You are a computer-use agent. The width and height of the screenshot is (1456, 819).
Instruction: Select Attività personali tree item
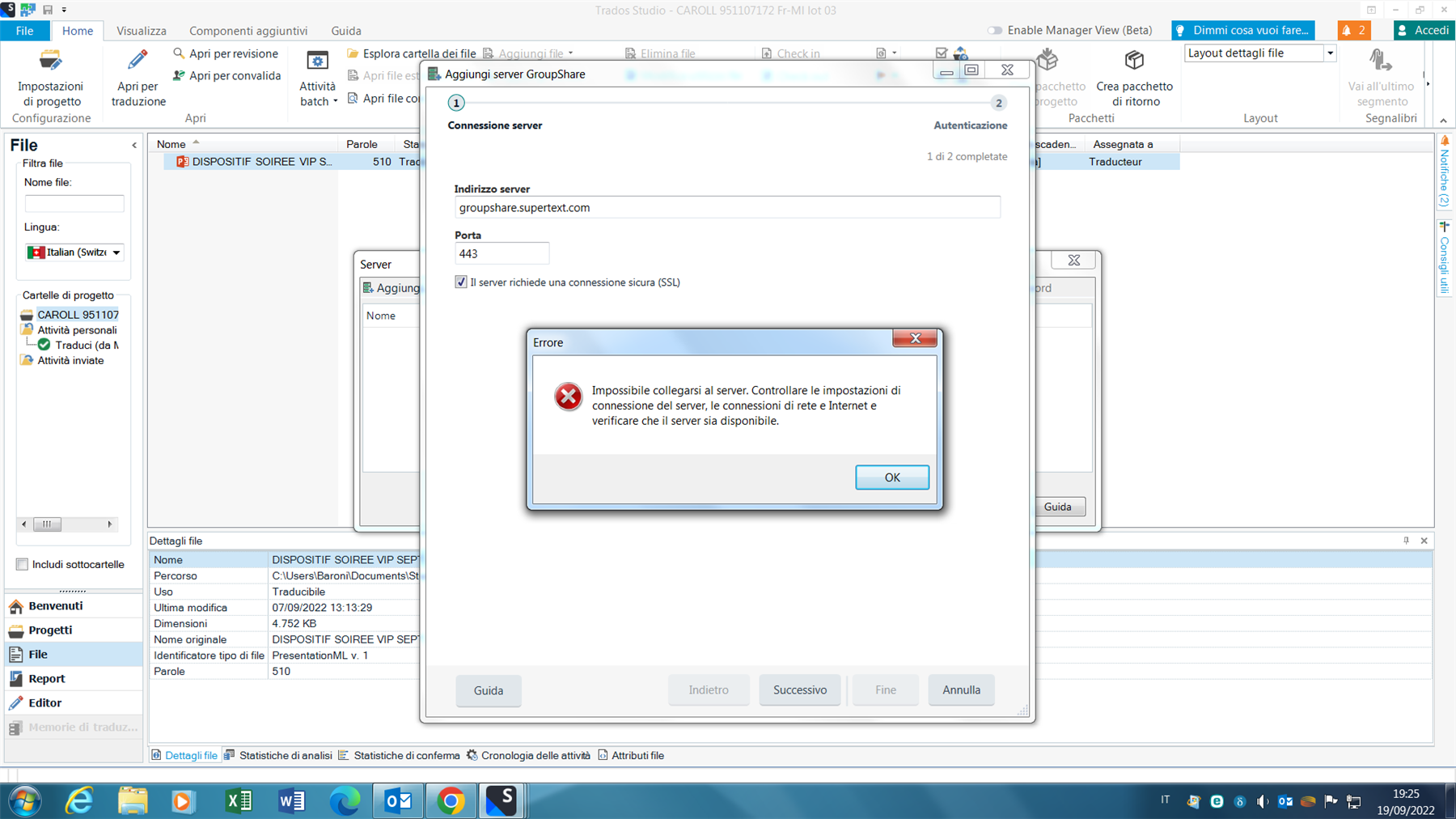(x=70, y=330)
